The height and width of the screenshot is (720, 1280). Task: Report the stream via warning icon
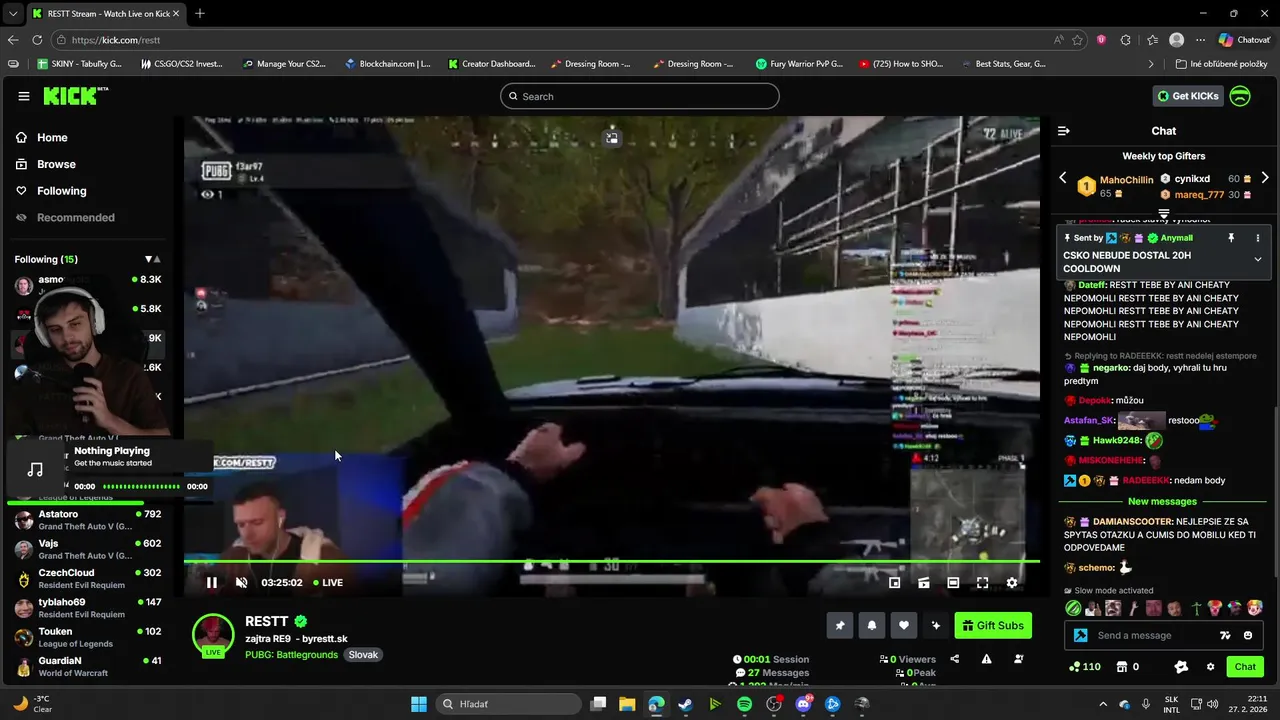point(987,659)
